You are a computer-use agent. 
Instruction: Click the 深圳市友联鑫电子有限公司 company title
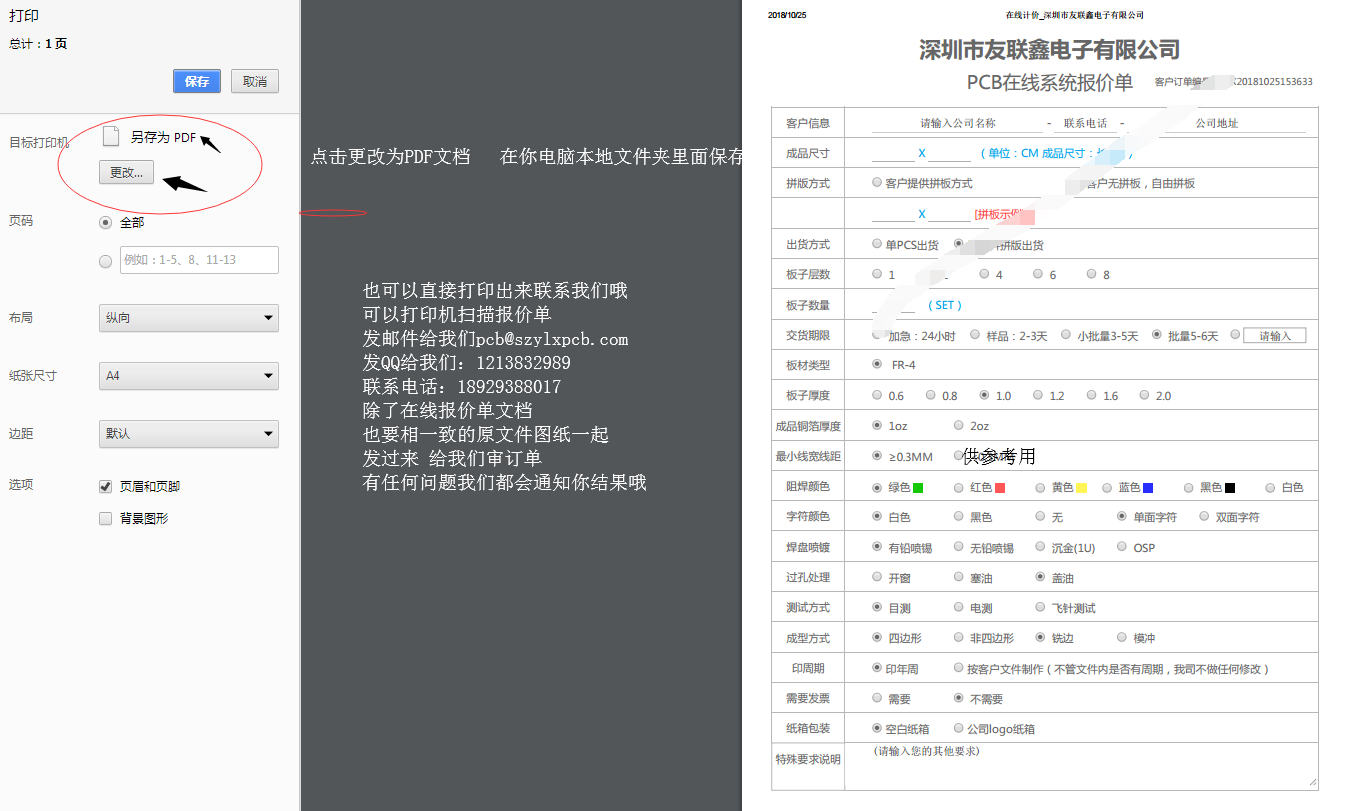coord(1049,50)
